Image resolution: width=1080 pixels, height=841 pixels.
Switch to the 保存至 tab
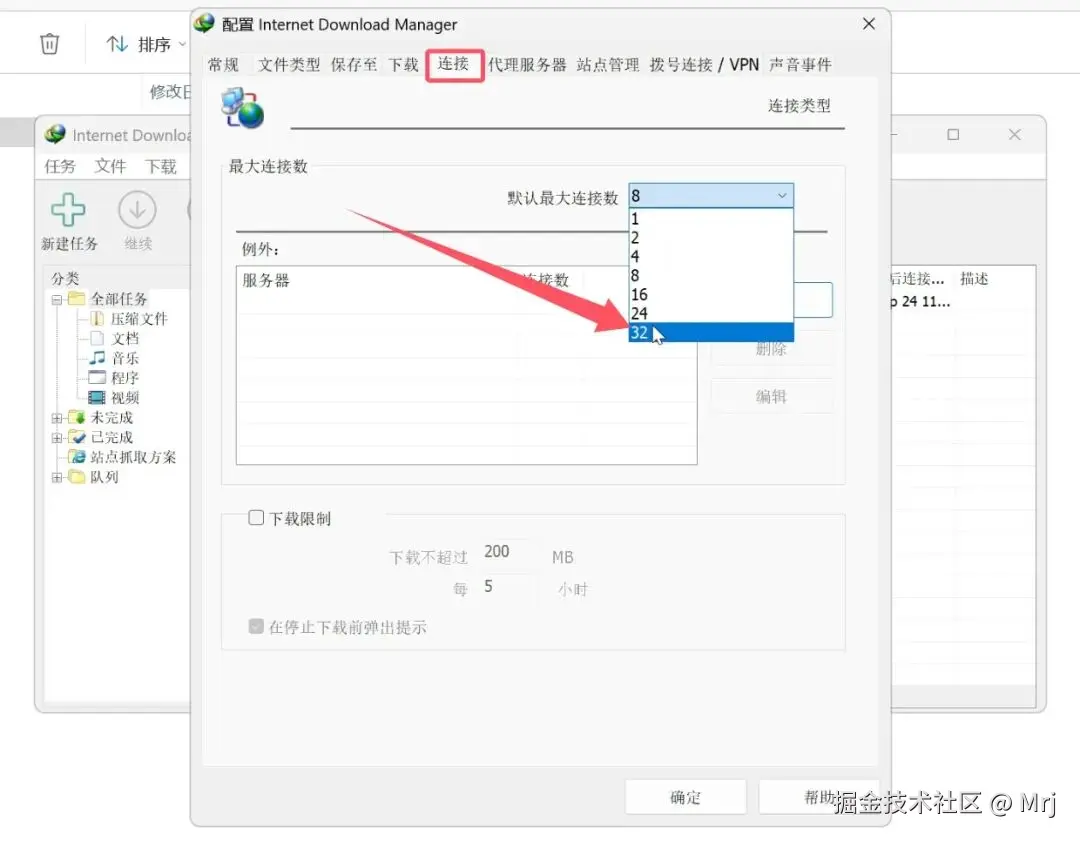click(x=354, y=65)
